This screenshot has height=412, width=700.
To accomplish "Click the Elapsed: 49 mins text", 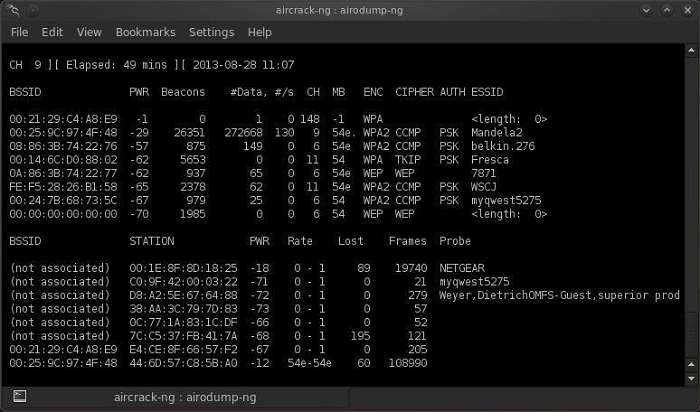I will pyautogui.click(x=117, y=65).
